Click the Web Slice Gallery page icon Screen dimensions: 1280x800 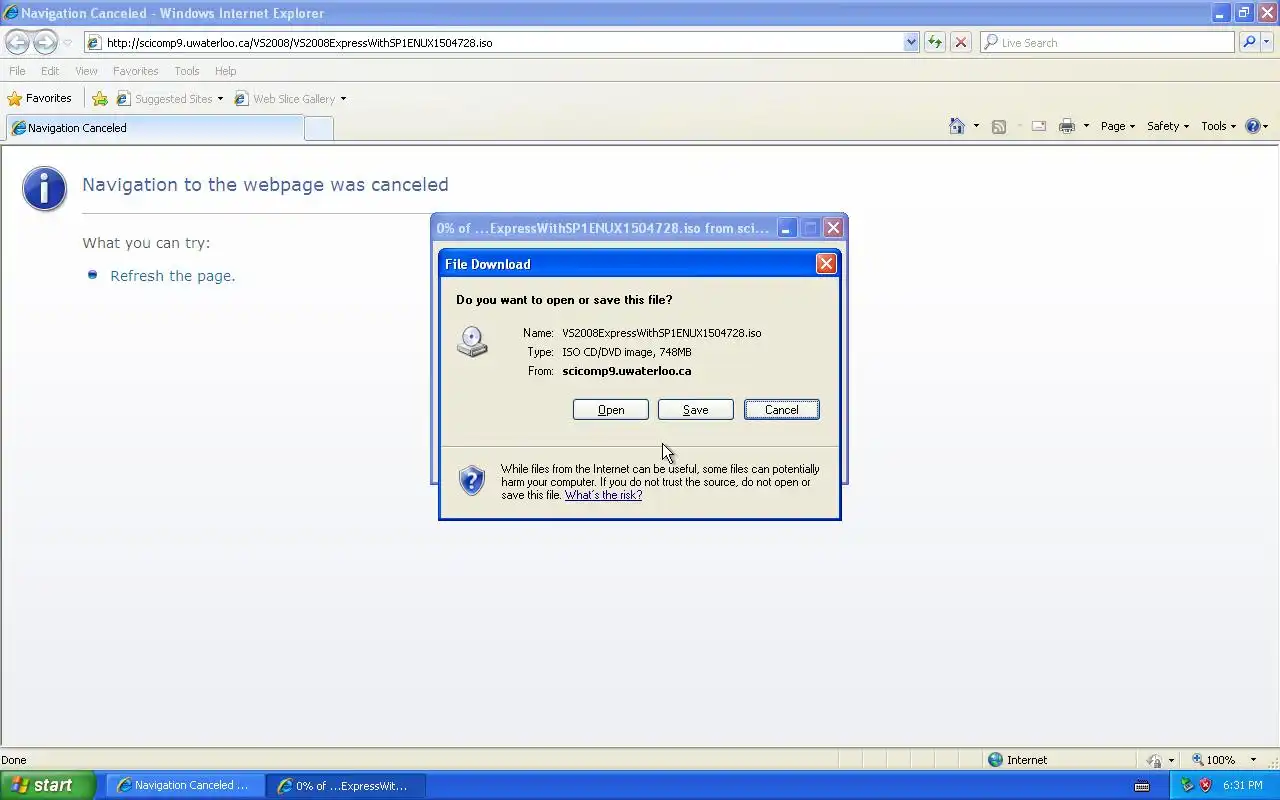point(242,99)
